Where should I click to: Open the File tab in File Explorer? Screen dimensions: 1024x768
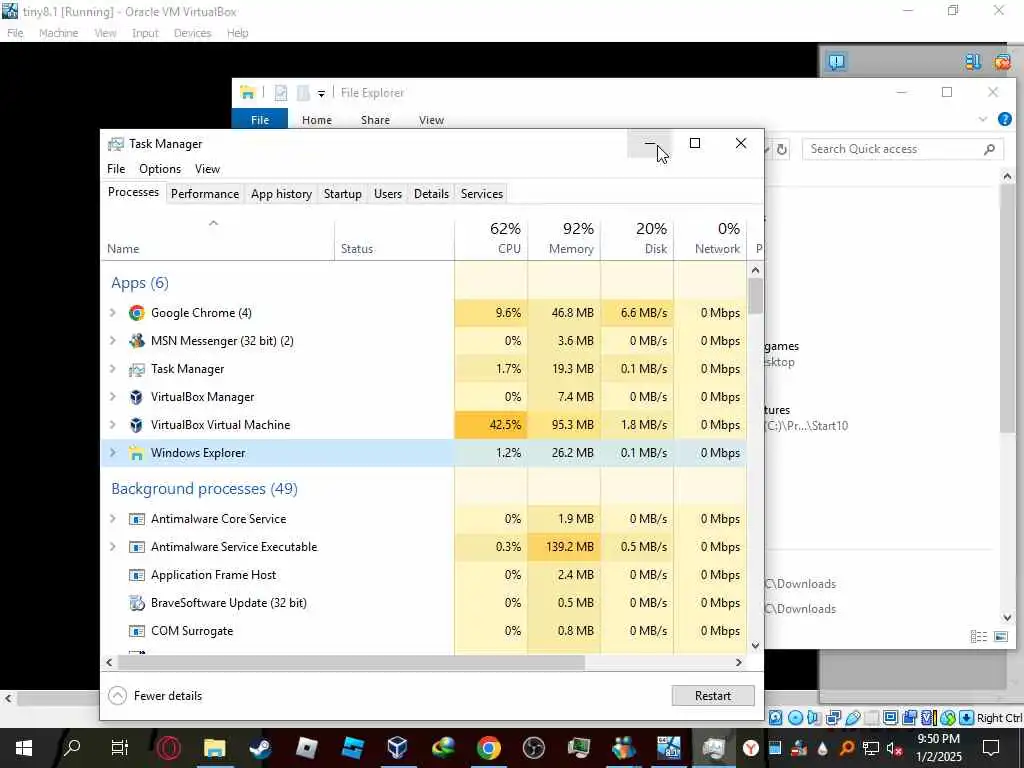[260, 120]
